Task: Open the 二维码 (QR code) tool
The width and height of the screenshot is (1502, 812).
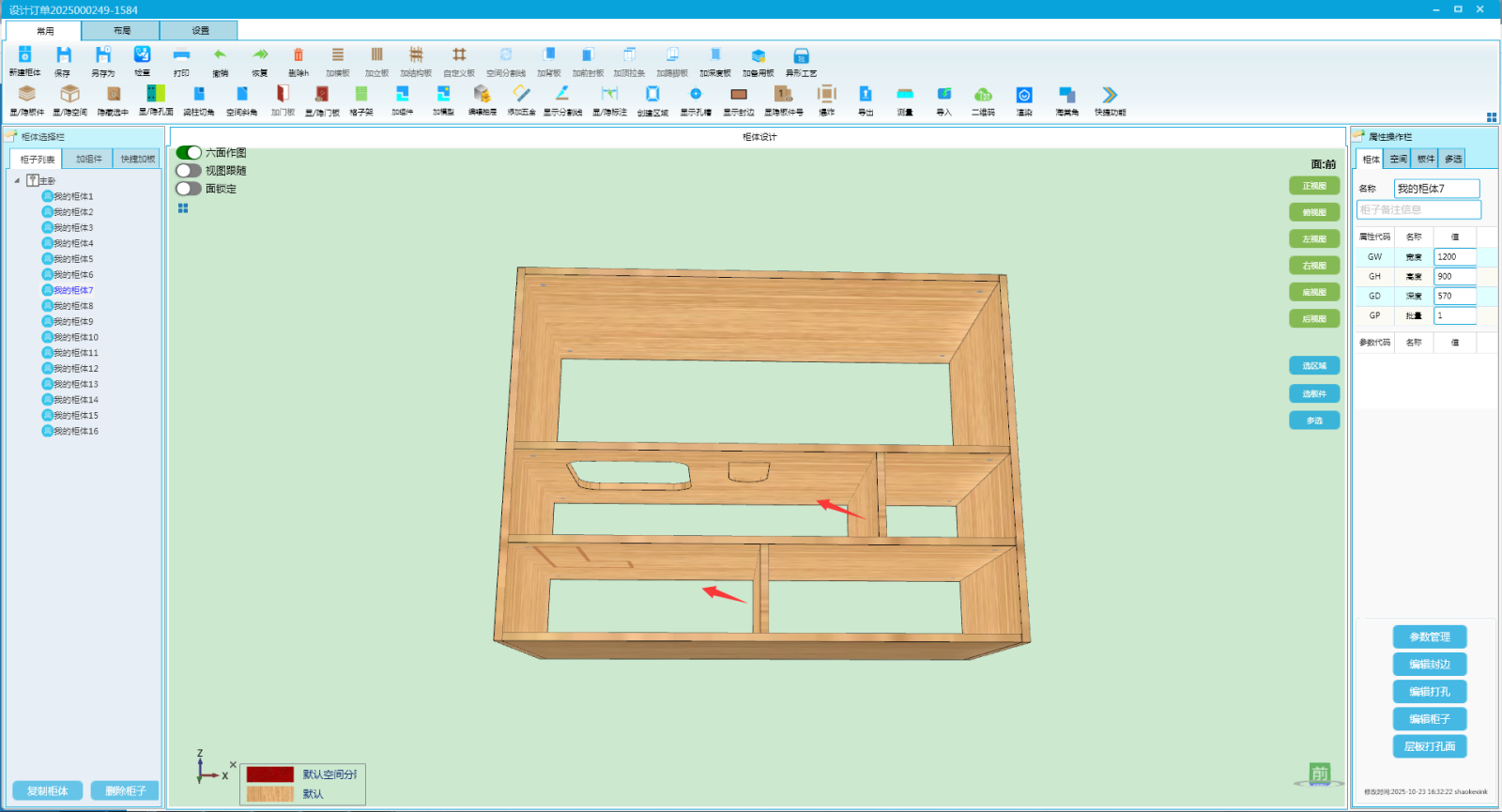Action: pos(983,95)
